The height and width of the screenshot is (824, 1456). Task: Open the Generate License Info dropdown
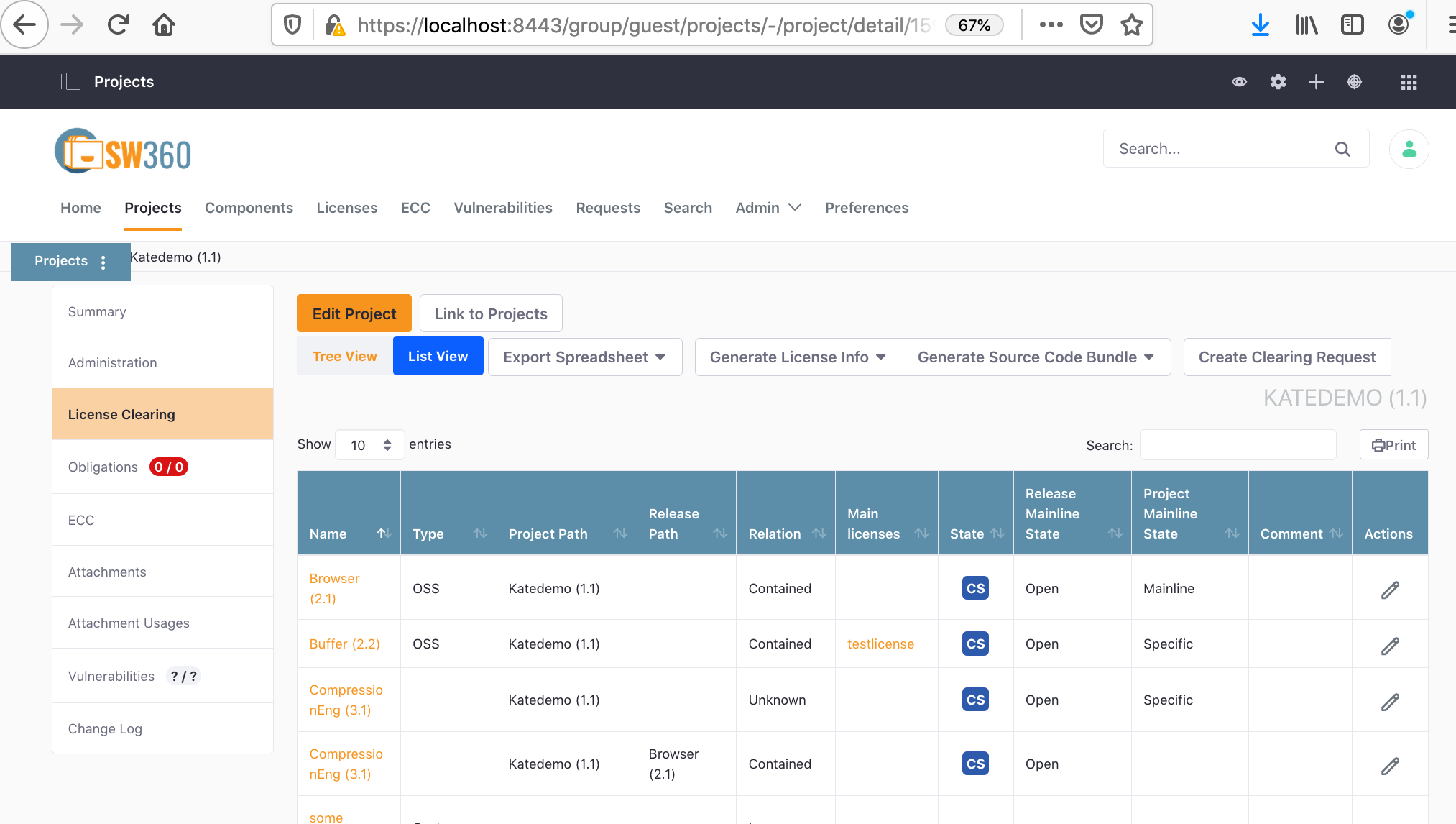[797, 357]
